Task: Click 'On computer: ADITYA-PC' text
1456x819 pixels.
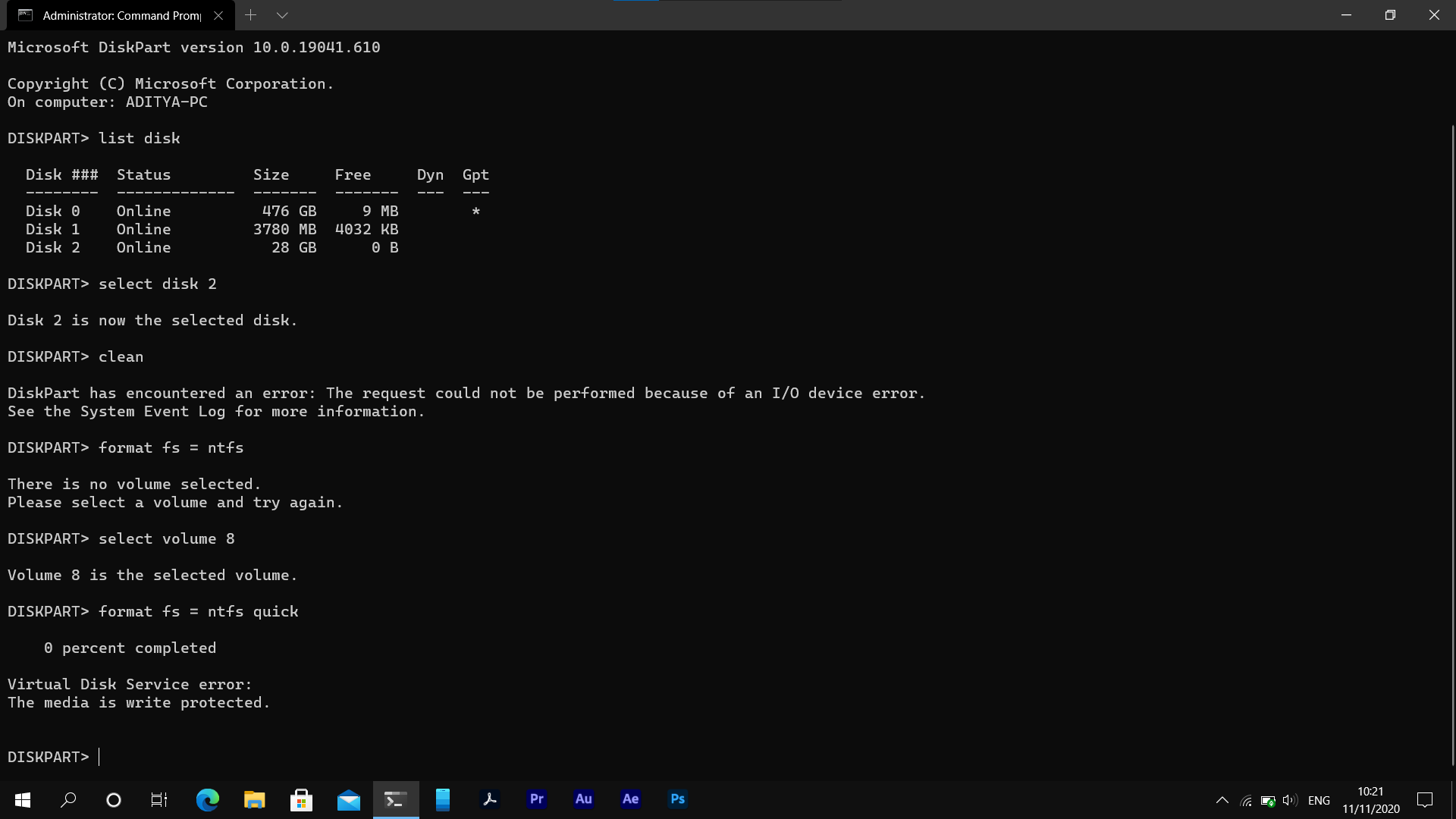Action: click(x=108, y=102)
